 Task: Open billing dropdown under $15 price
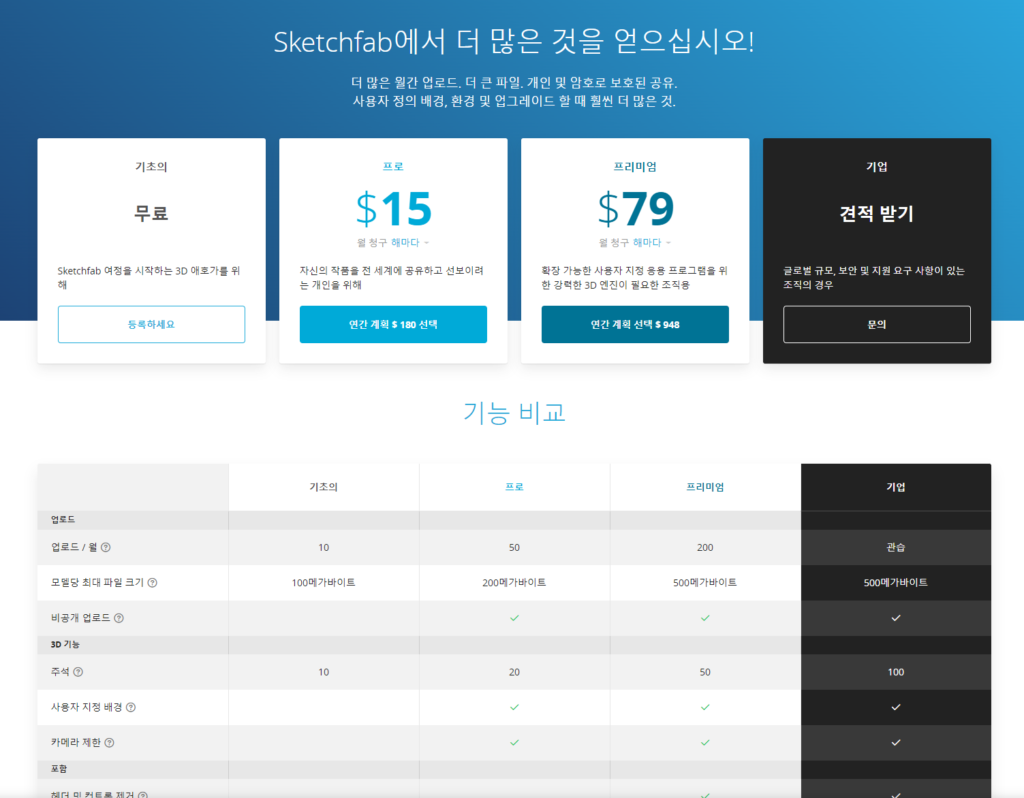click(x=410, y=242)
